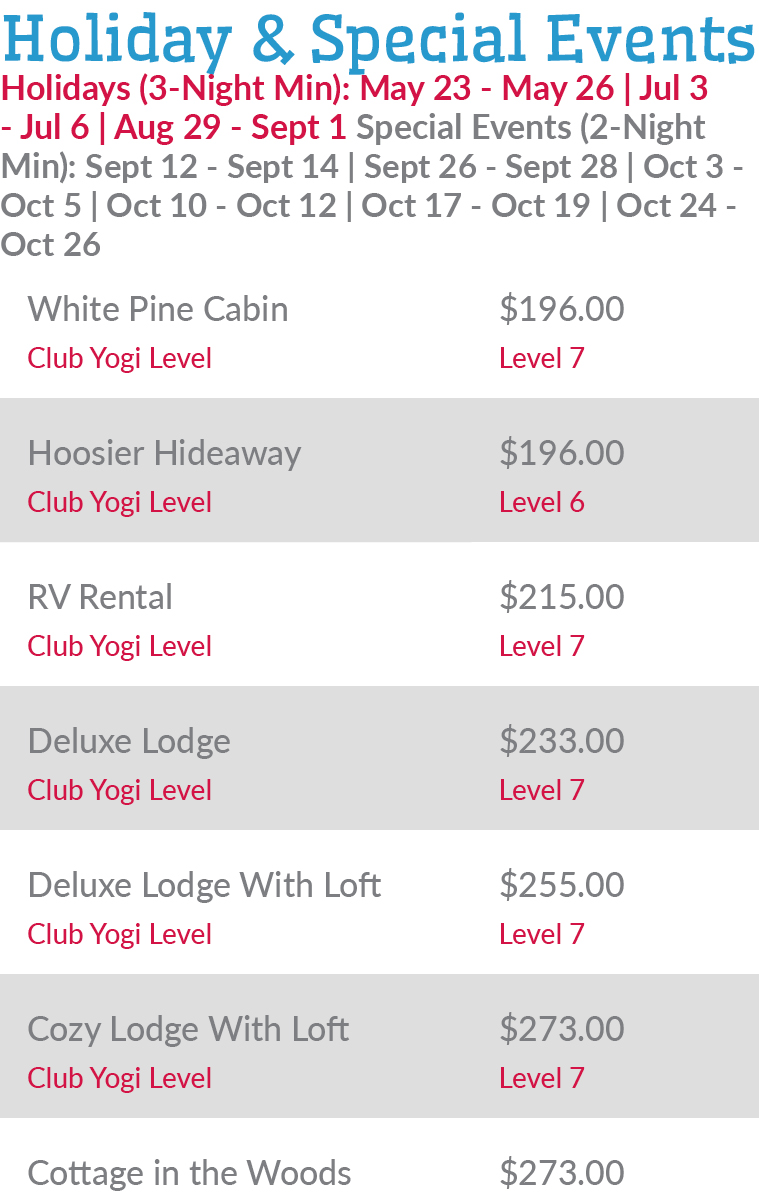Click the $215.00 RV Rental price

562,597
